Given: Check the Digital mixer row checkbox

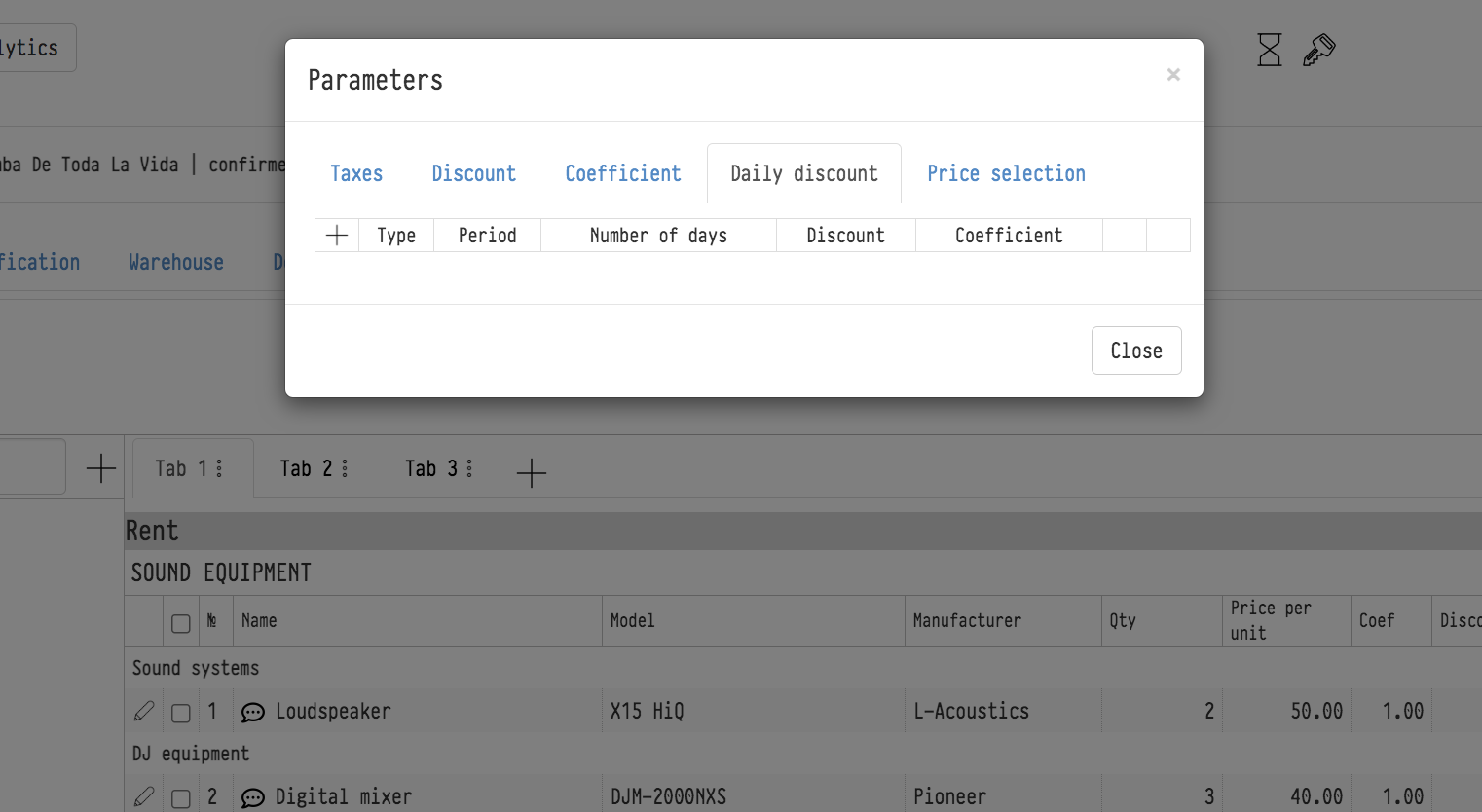Looking at the screenshot, I should [181, 798].
